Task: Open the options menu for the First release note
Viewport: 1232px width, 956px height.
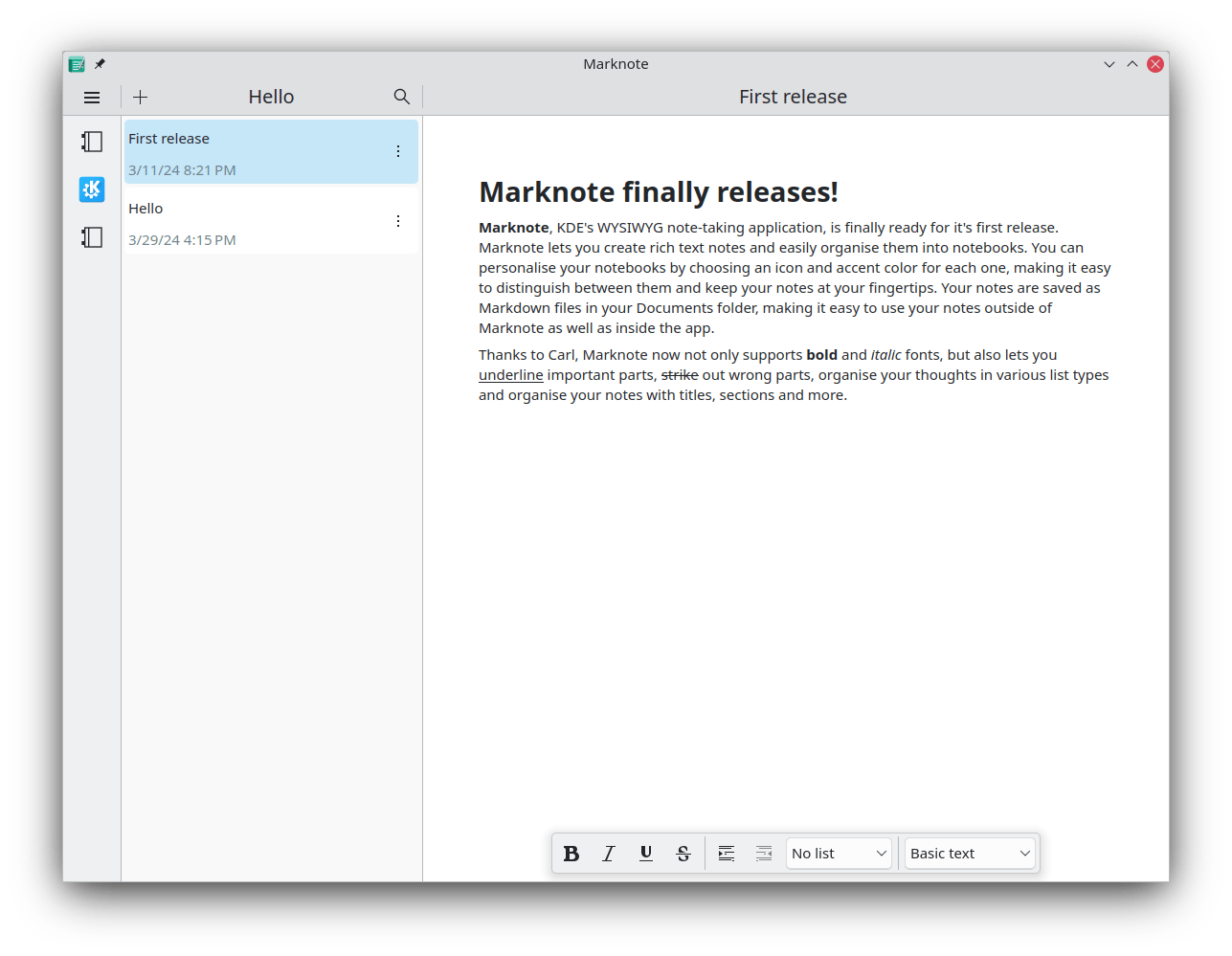Action: pyautogui.click(x=398, y=150)
